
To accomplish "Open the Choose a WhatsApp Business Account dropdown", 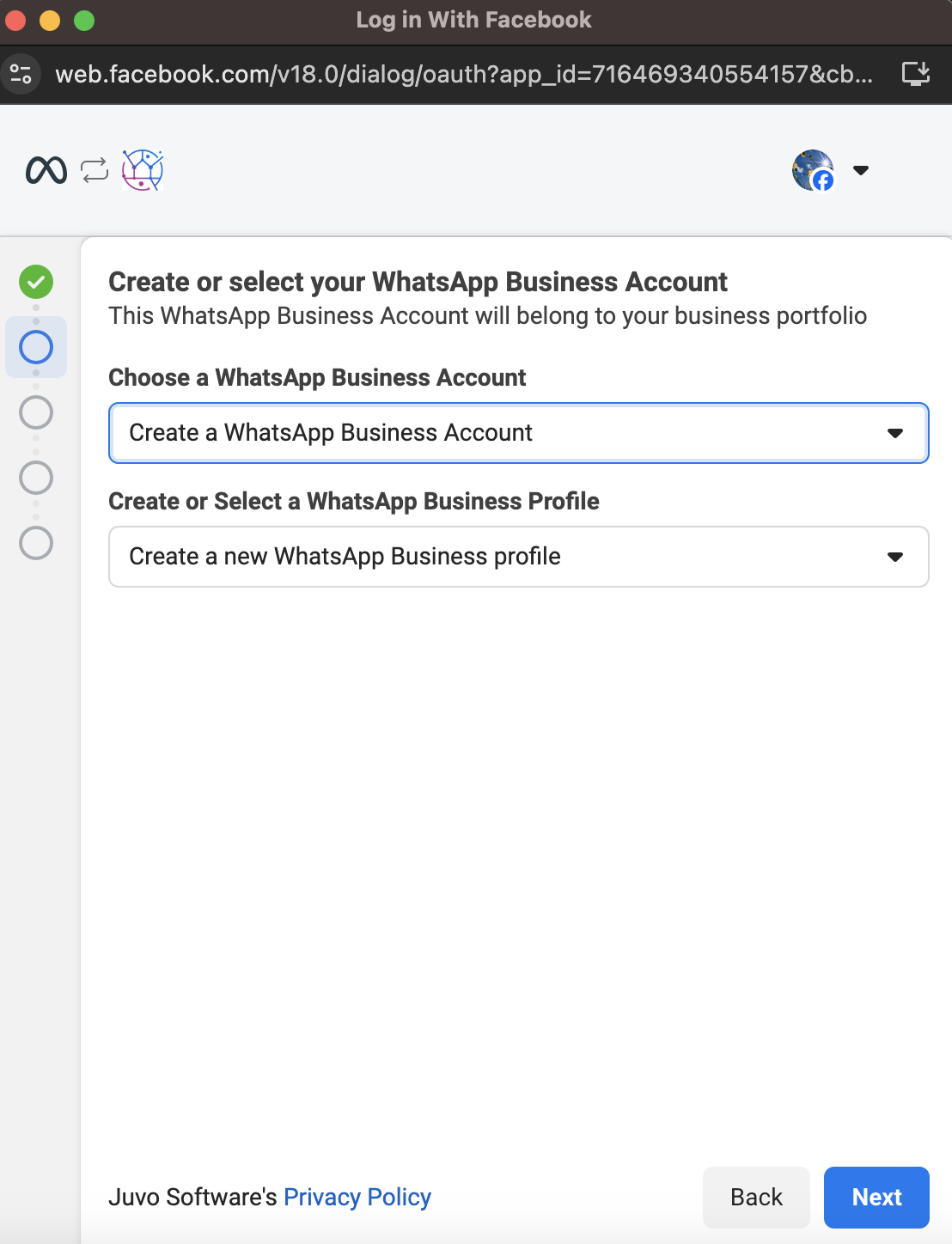I will pyautogui.click(x=518, y=433).
